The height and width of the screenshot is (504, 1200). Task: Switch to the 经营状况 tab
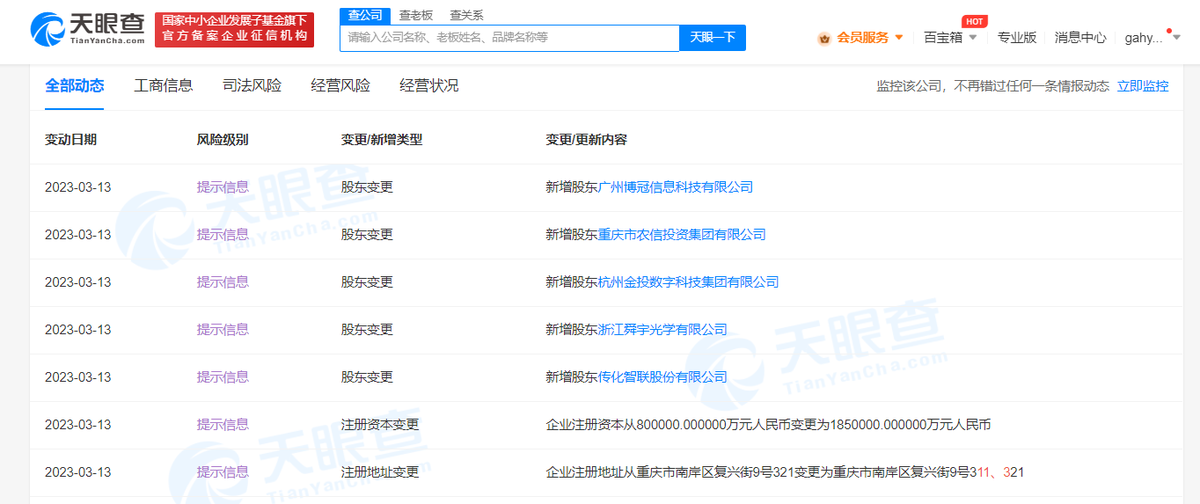coord(429,86)
